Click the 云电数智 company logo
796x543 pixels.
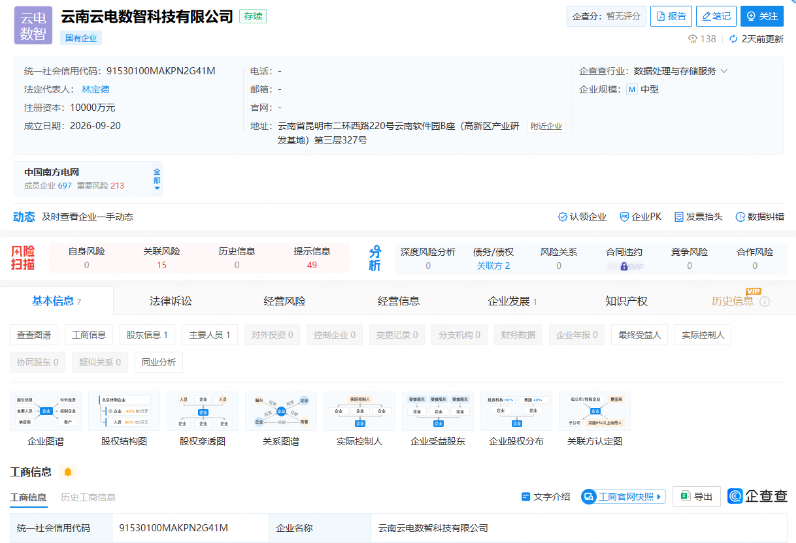[x=33, y=25]
